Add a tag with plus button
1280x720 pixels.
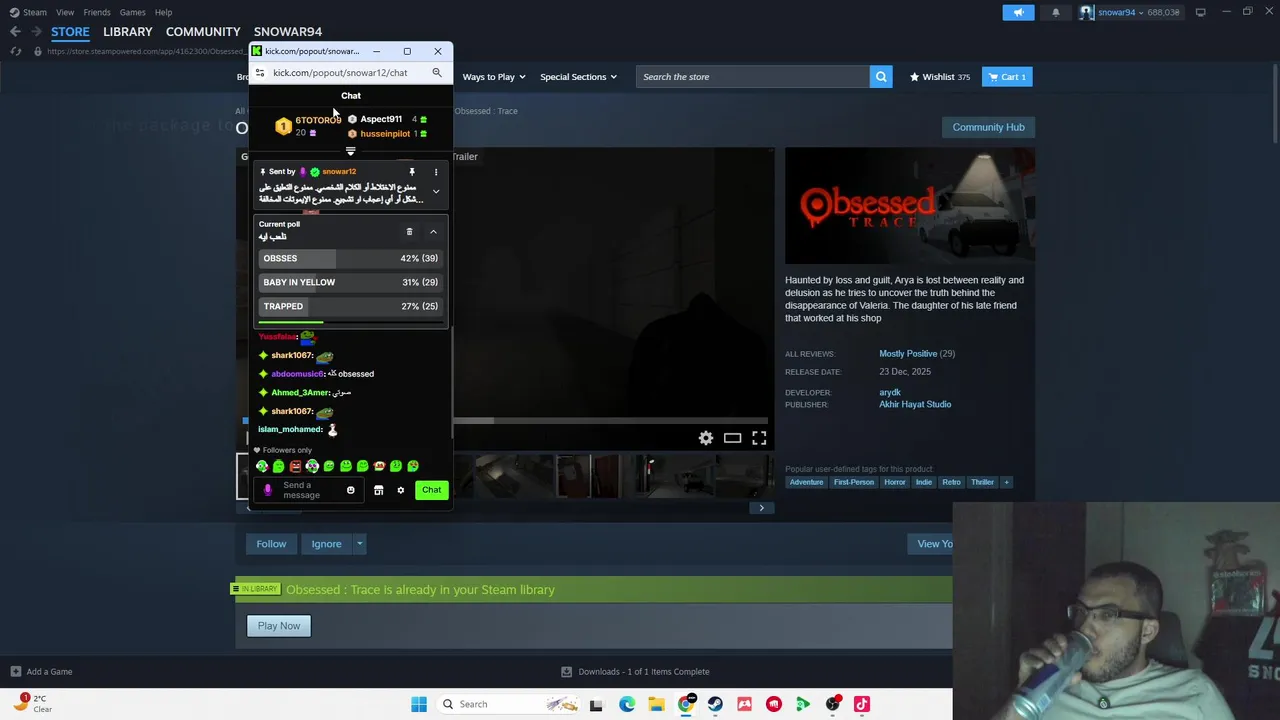1006,482
